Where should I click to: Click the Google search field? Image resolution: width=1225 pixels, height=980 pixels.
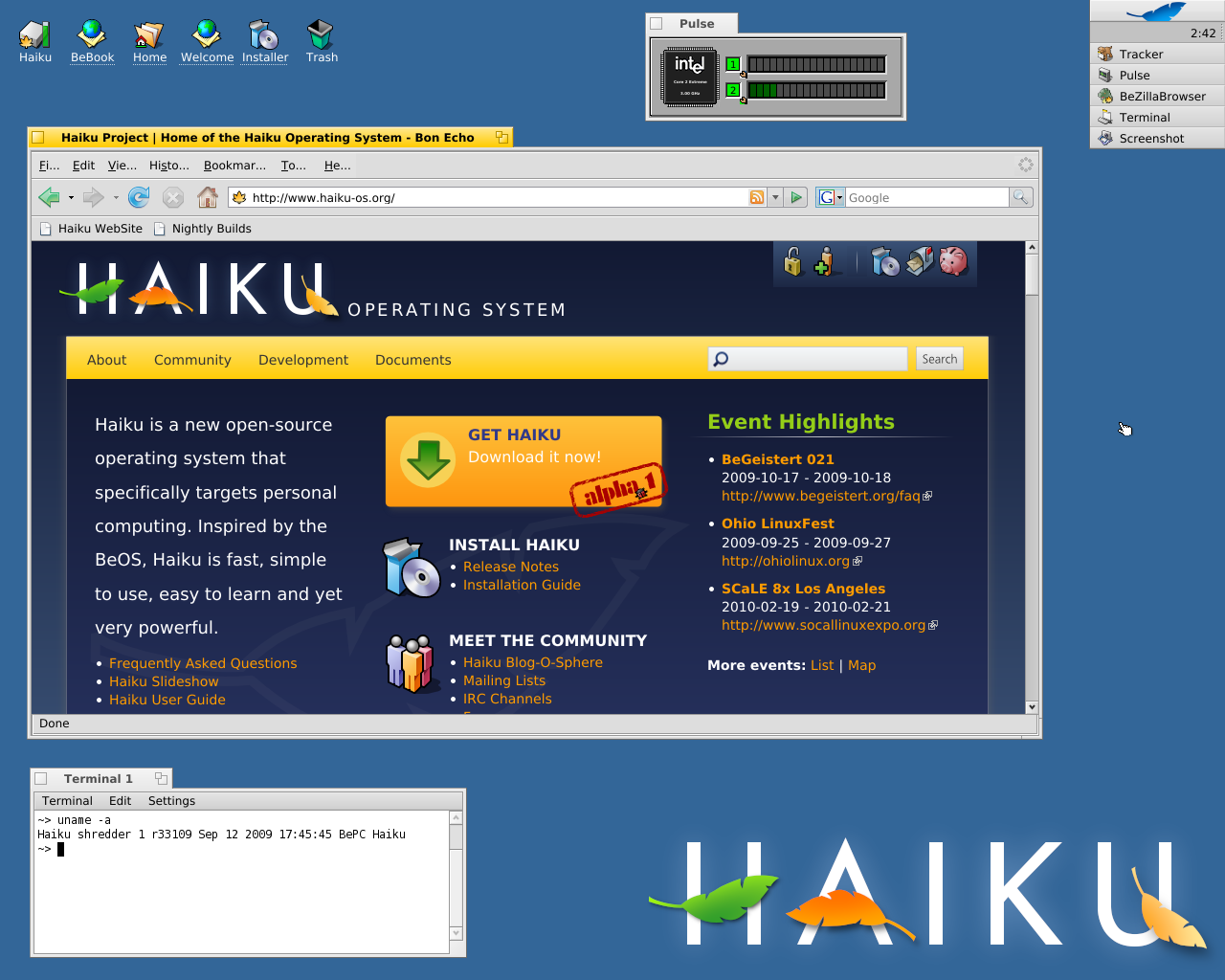click(x=926, y=197)
